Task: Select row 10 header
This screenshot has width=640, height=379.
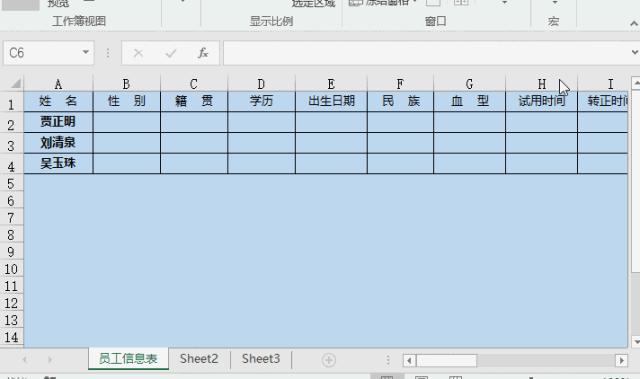Action: pyautogui.click(x=11, y=269)
